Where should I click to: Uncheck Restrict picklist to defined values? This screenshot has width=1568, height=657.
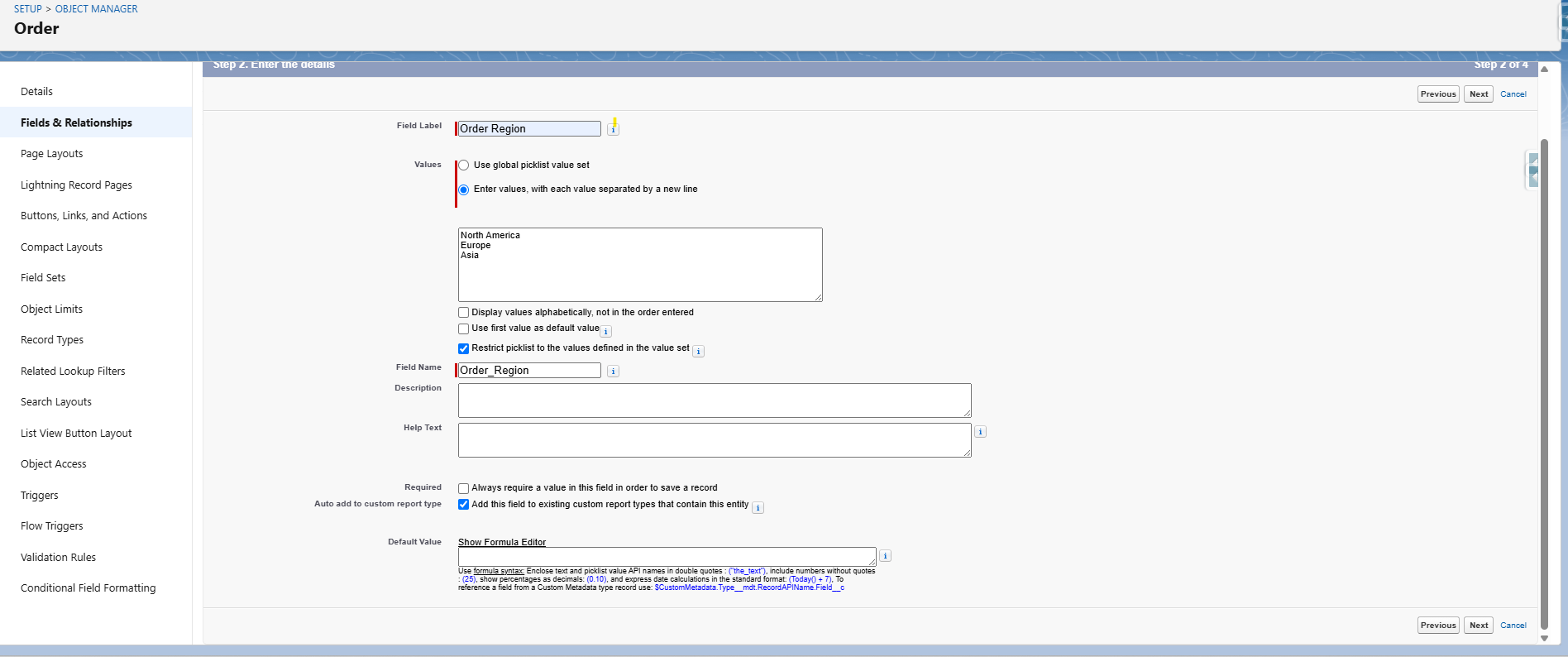click(x=464, y=348)
